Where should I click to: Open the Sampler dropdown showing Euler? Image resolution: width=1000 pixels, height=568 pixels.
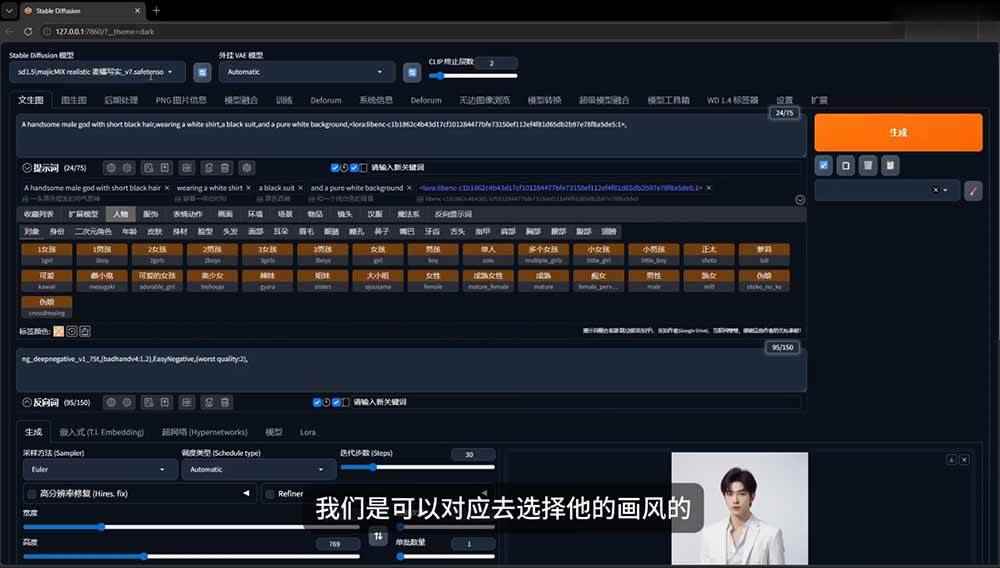pyautogui.click(x=99, y=469)
